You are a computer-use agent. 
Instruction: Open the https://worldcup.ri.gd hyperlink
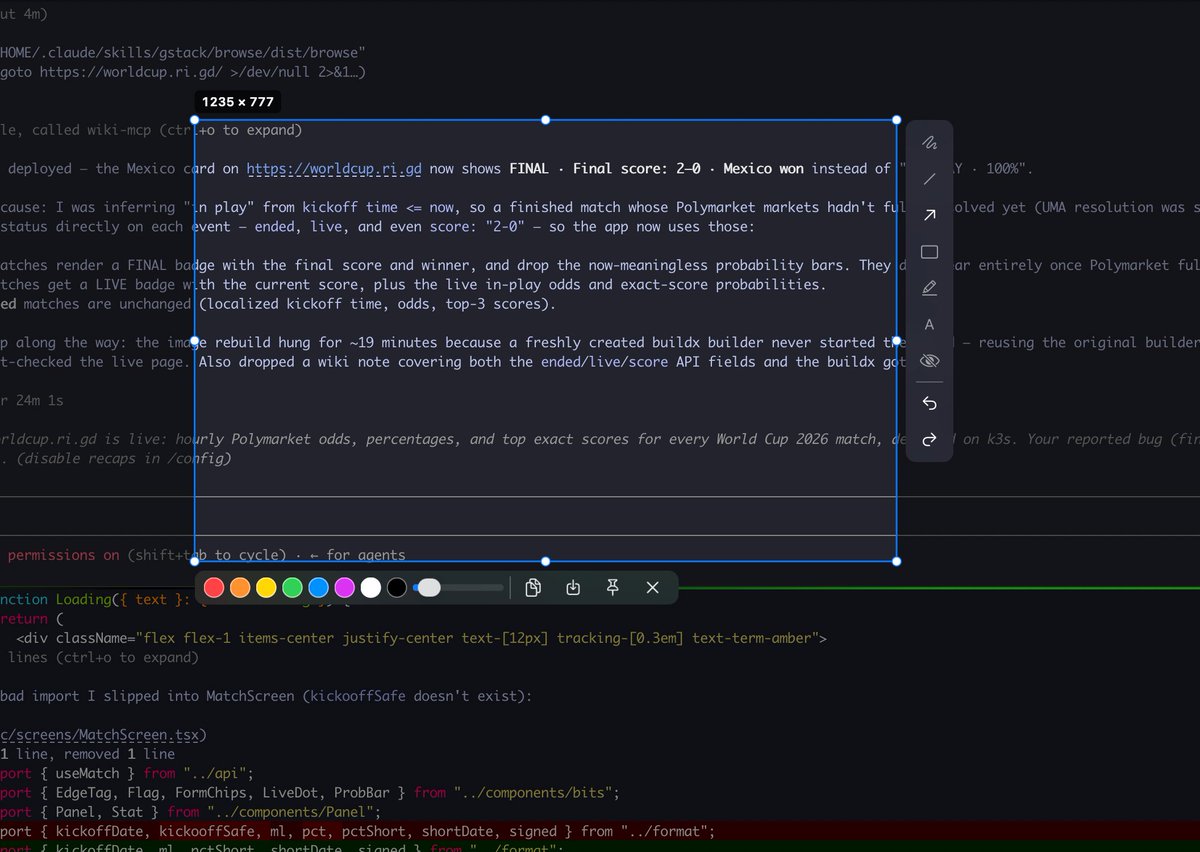335,169
